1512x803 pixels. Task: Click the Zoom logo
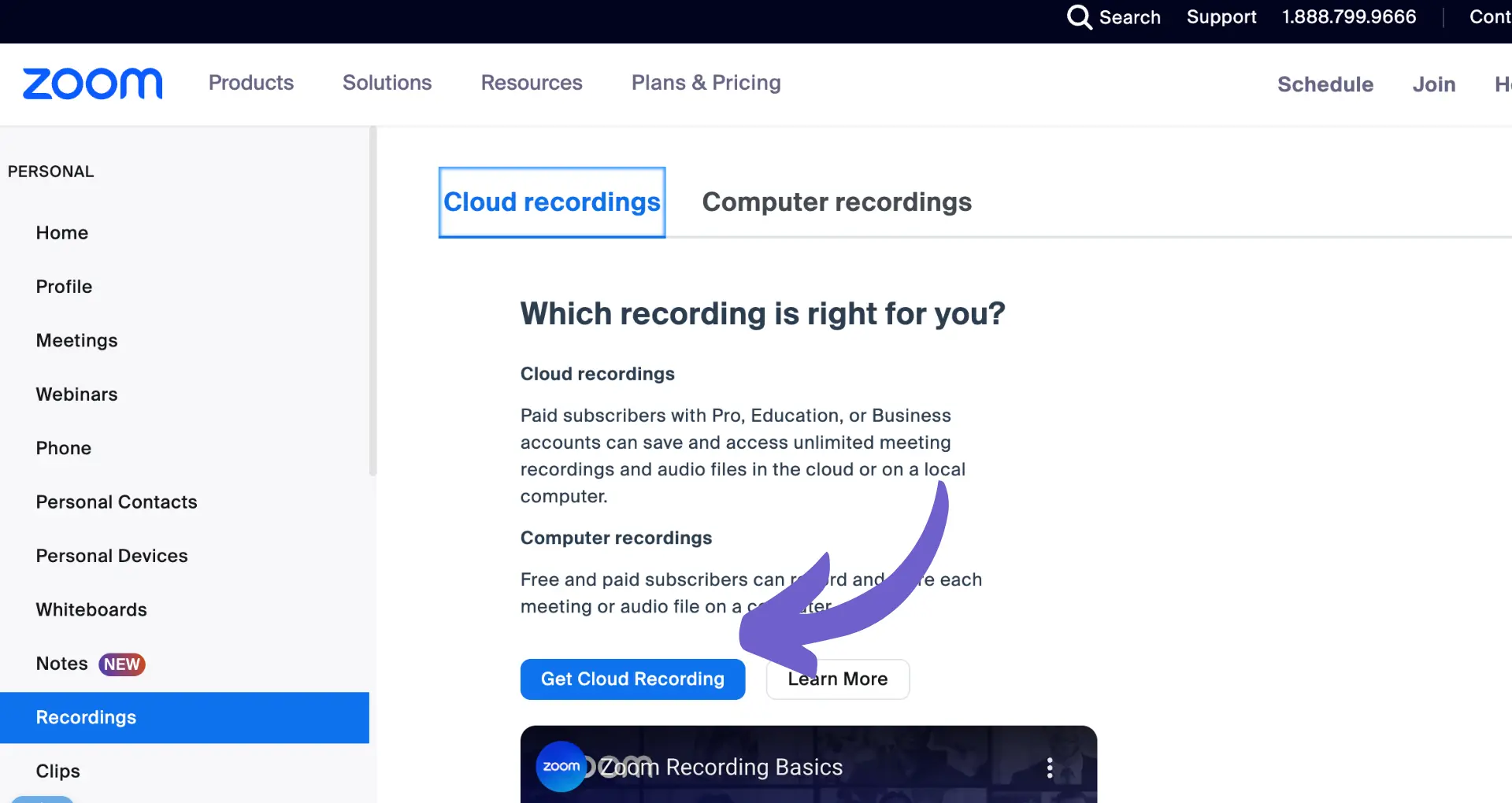pos(93,83)
